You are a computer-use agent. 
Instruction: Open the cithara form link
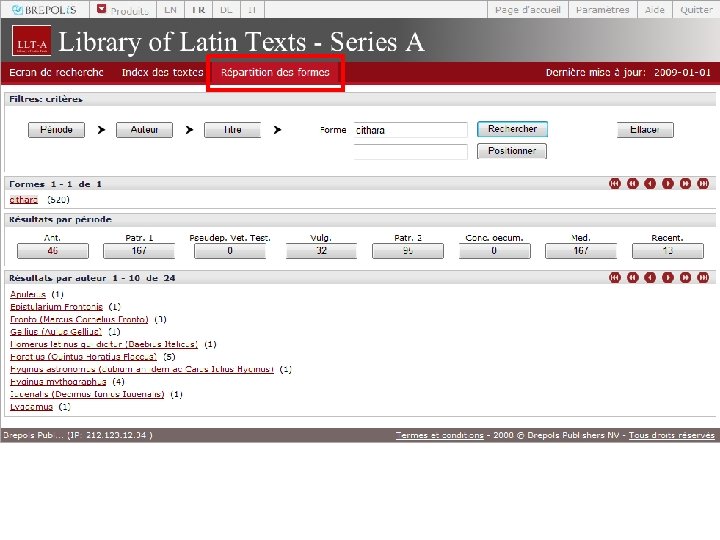click(x=24, y=200)
